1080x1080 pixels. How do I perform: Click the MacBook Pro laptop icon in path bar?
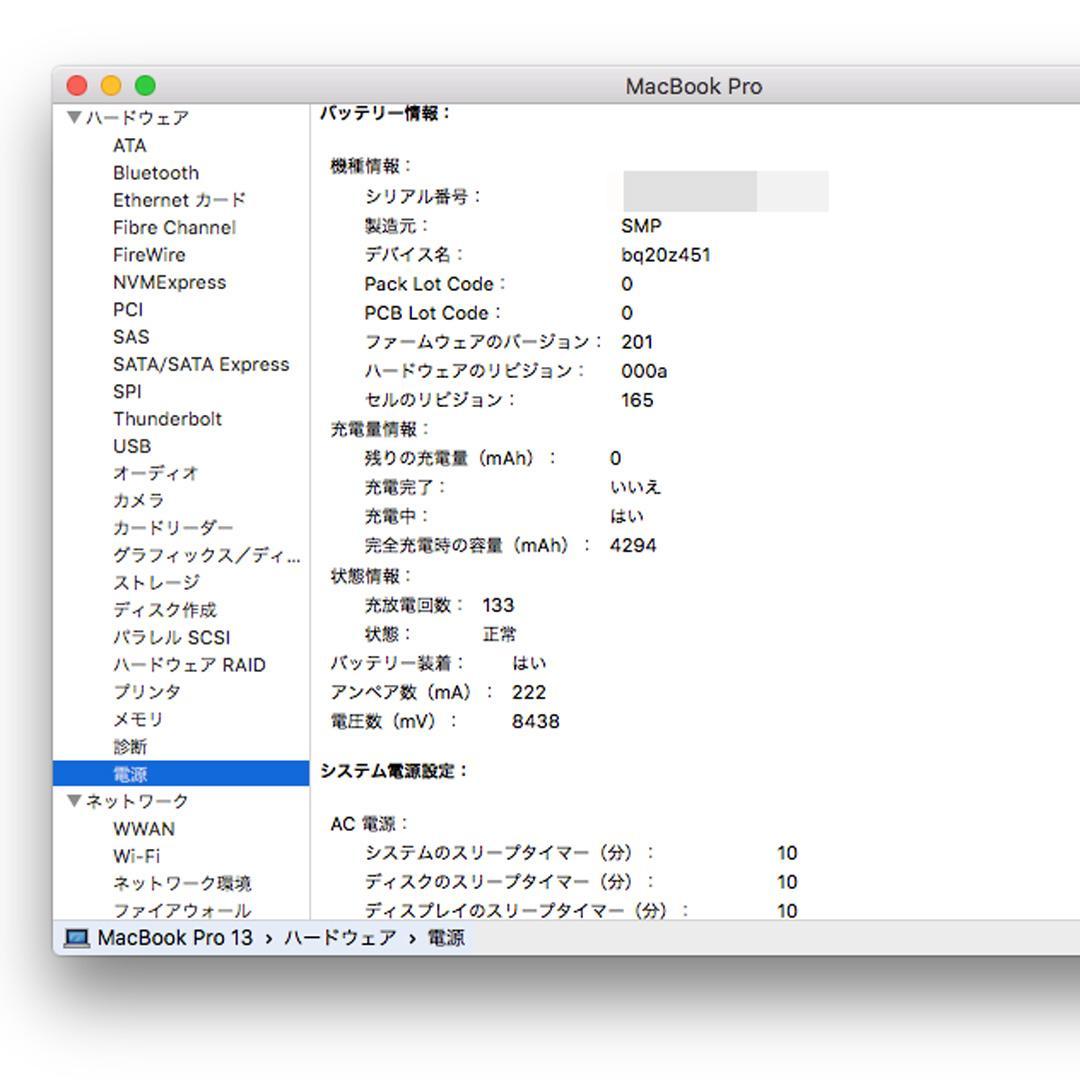76,938
